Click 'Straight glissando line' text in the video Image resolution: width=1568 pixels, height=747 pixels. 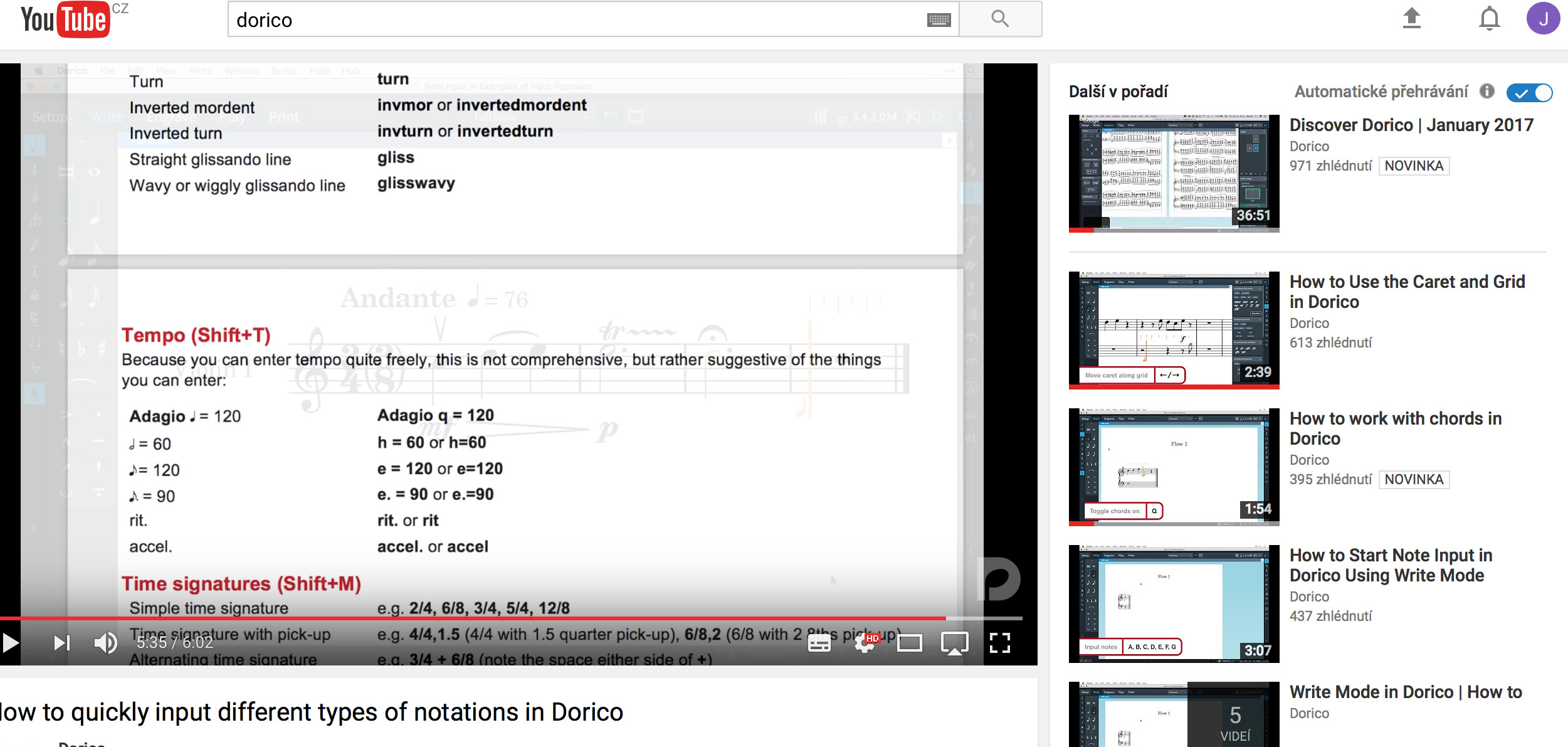point(210,160)
